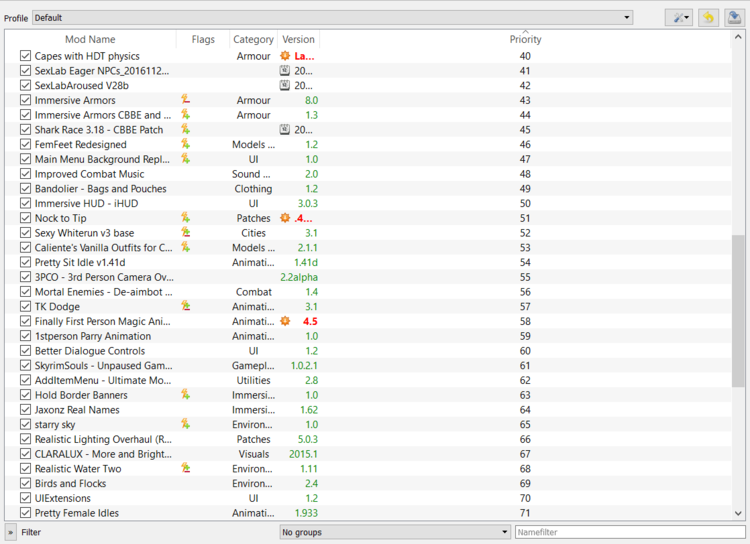
Task: Select CLARALUX - More and Bright row
Action: pos(368,454)
